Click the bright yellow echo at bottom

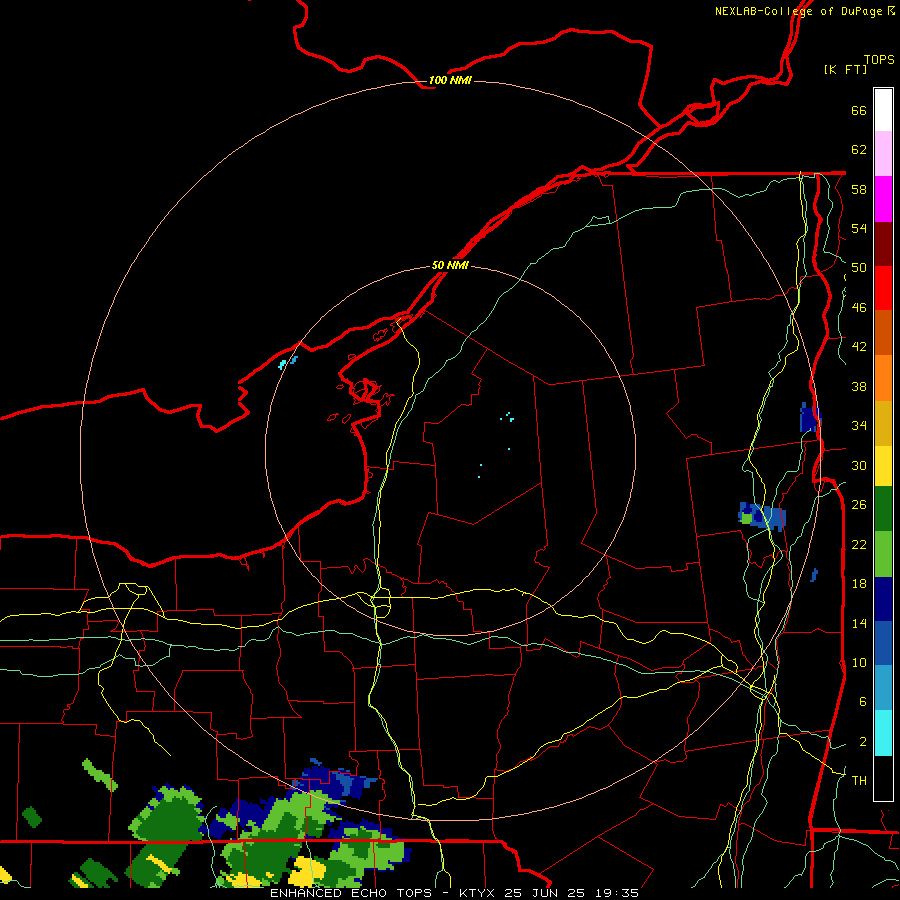pos(307,871)
